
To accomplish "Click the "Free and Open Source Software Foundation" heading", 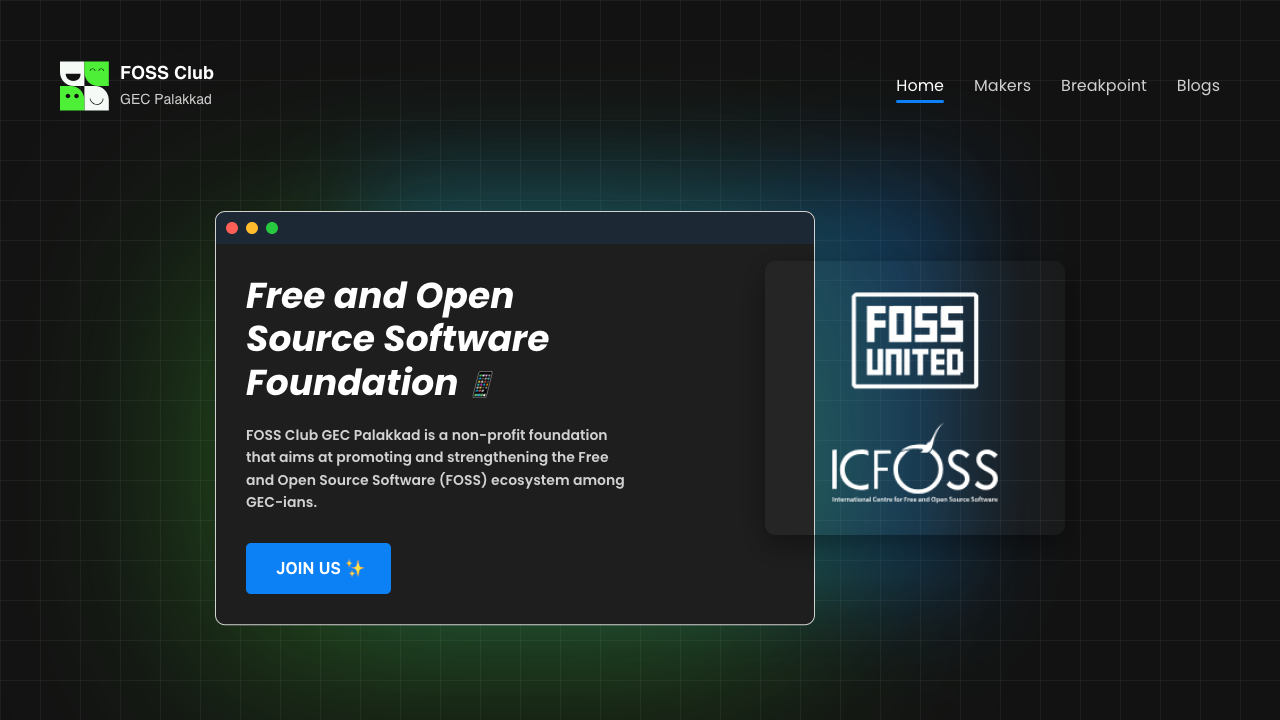I will coord(398,339).
